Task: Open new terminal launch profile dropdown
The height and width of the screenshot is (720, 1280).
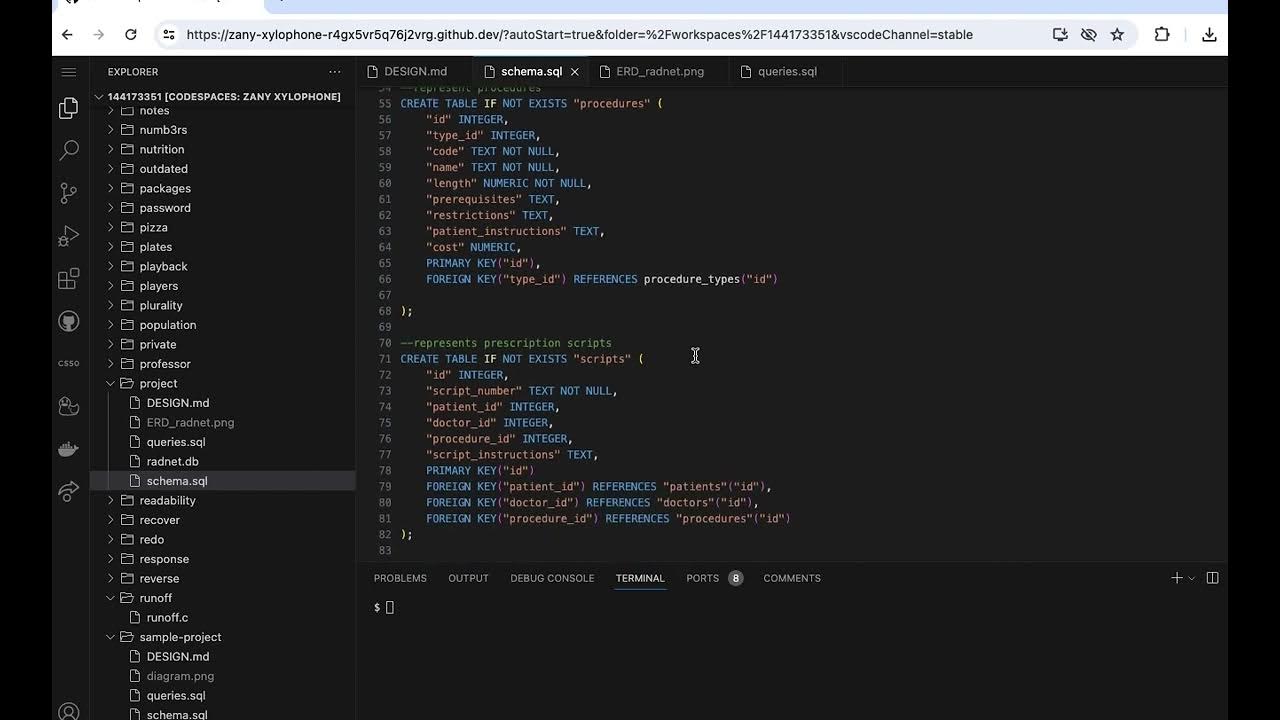Action: tap(1191, 578)
